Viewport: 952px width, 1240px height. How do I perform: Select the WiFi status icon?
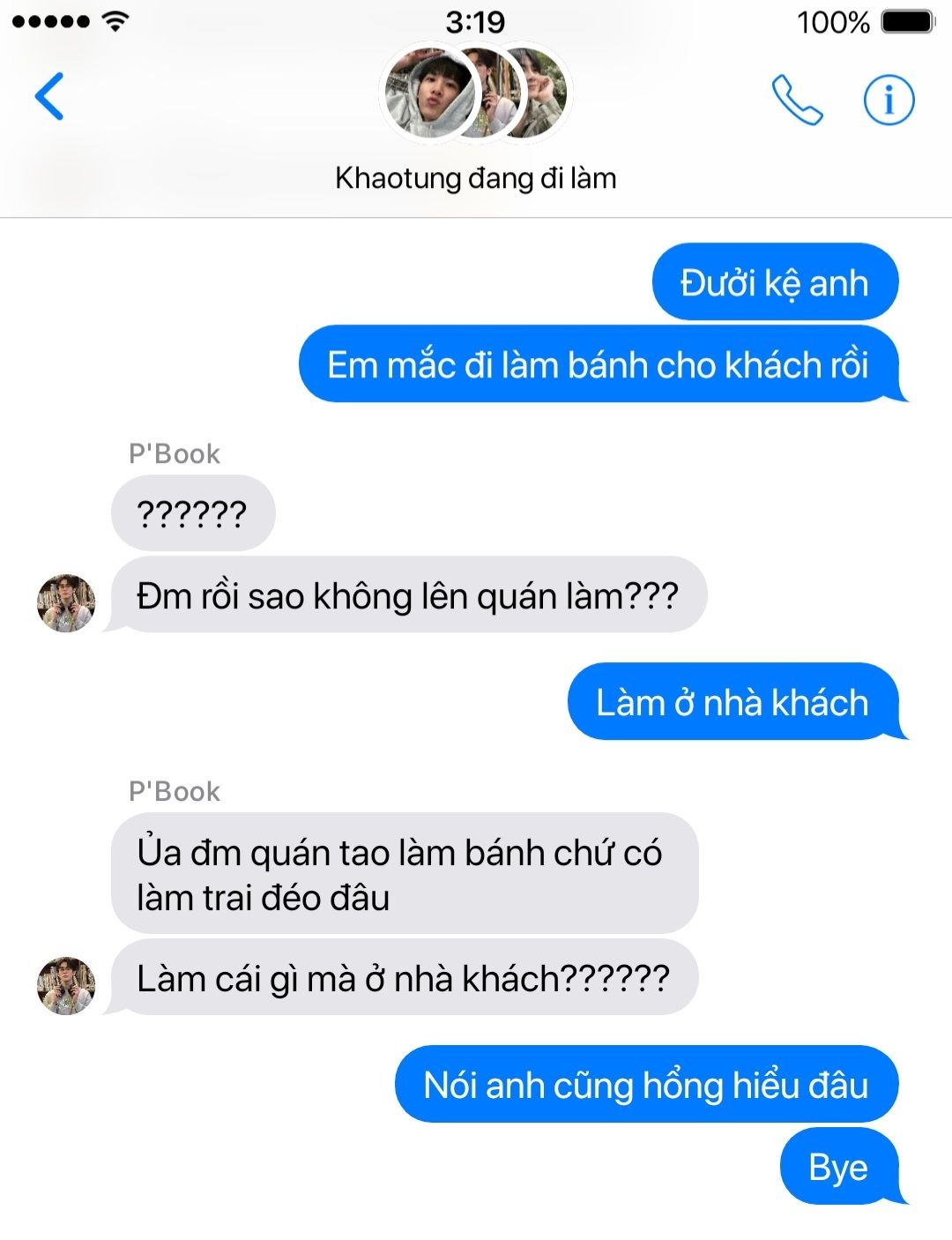(x=115, y=21)
